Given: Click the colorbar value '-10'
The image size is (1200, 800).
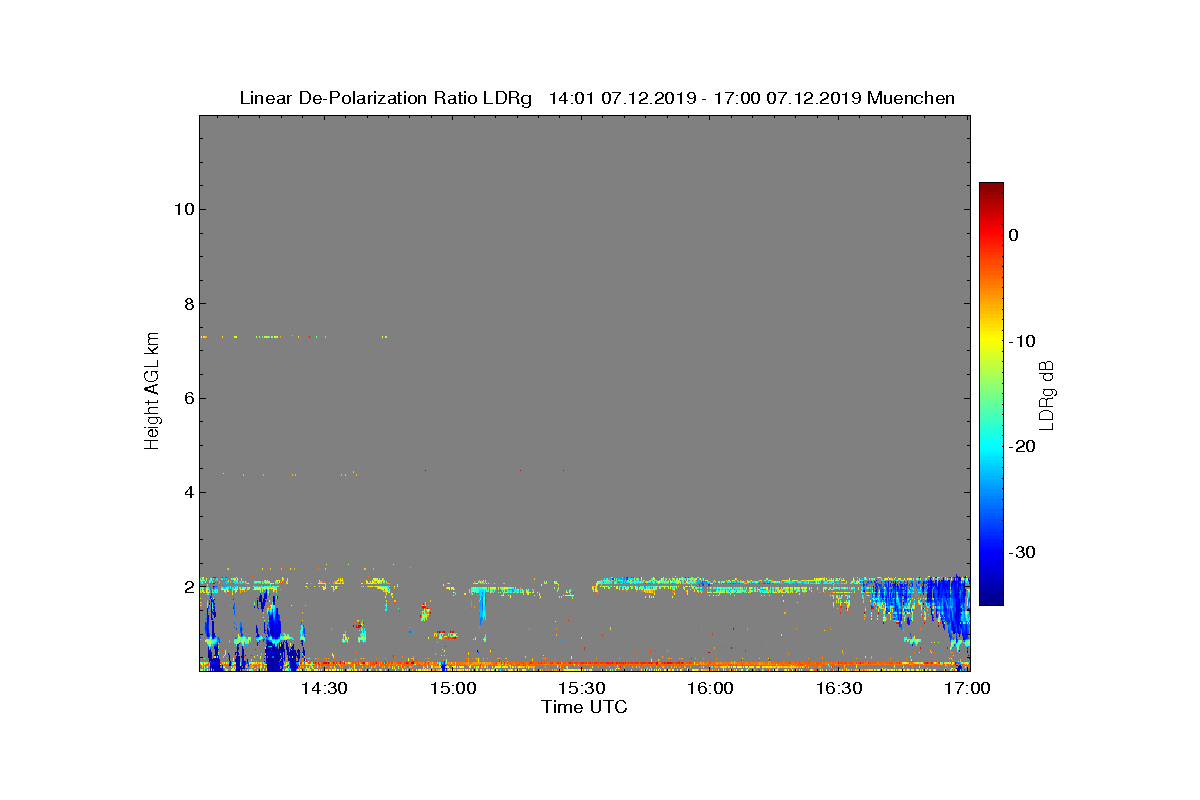Looking at the screenshot, I should 1021,341.
